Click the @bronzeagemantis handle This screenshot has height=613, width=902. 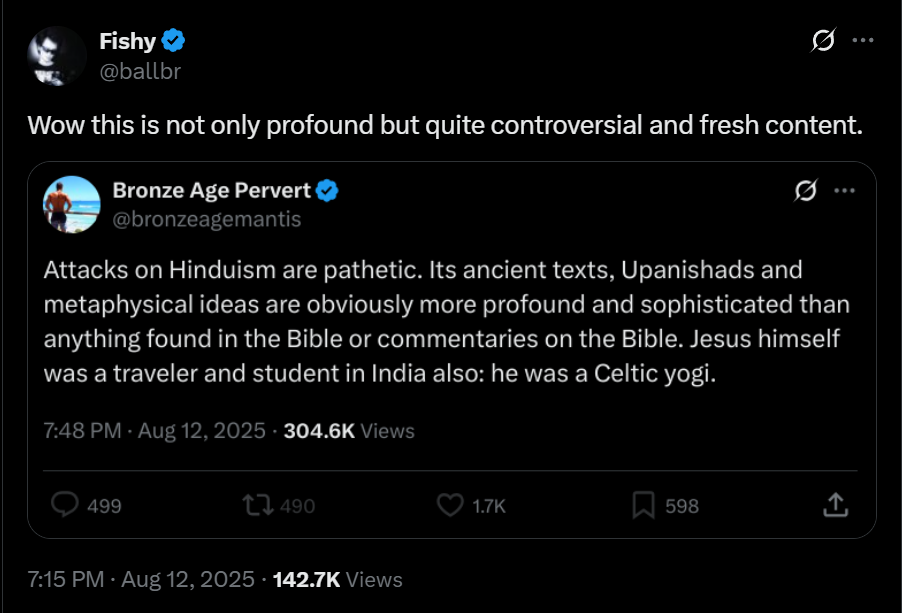coord(206,218)
